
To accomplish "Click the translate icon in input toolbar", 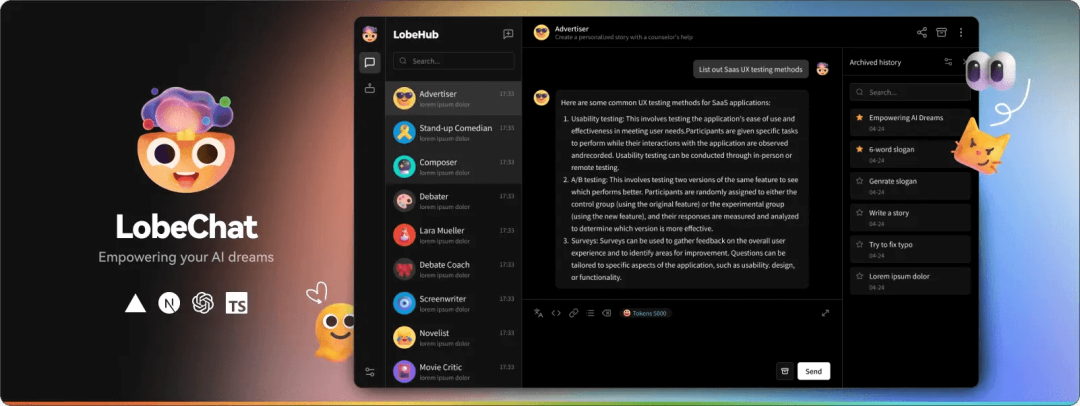I will coord(539,313).
